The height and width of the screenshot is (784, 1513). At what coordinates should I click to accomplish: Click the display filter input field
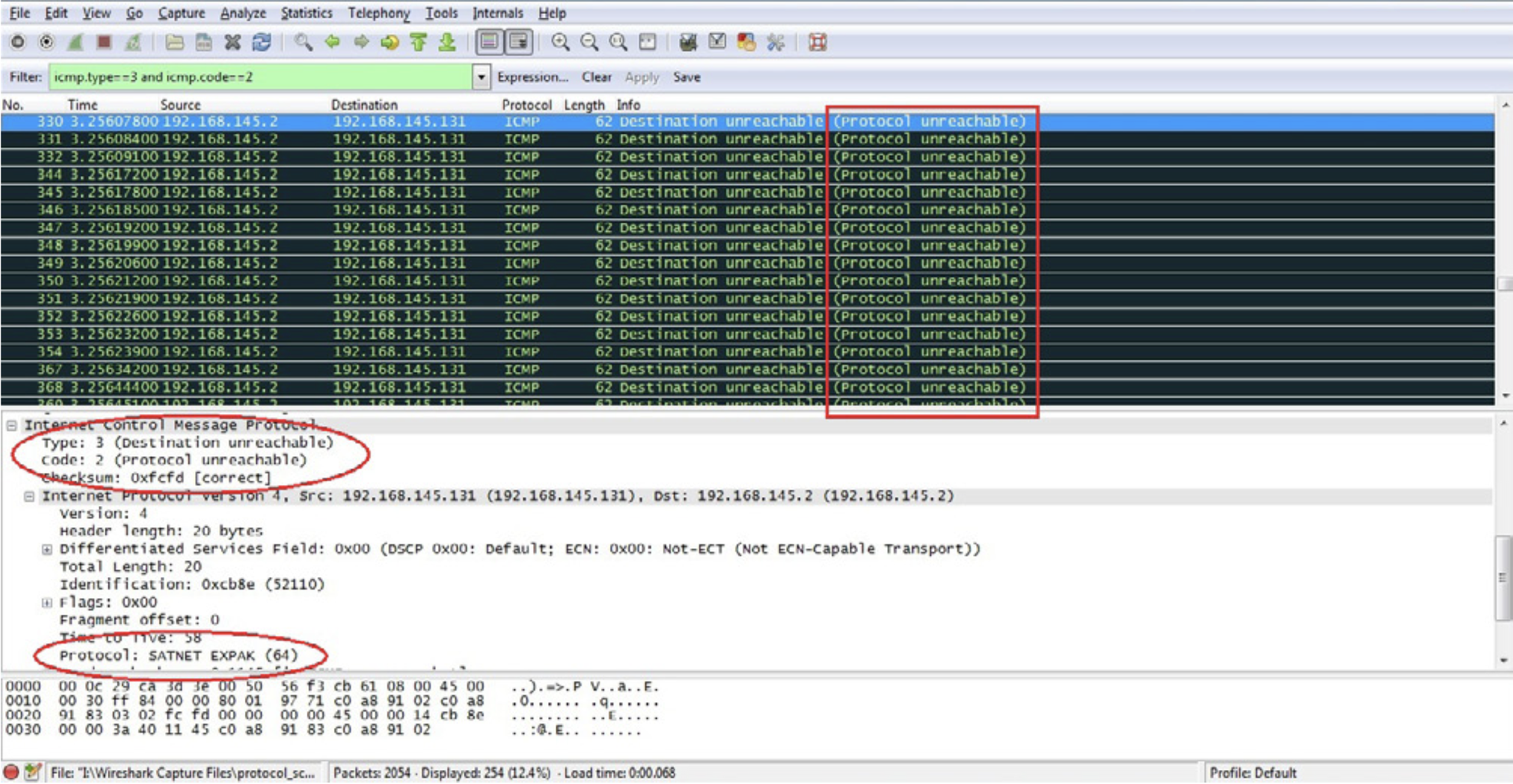tap(260, 77)
